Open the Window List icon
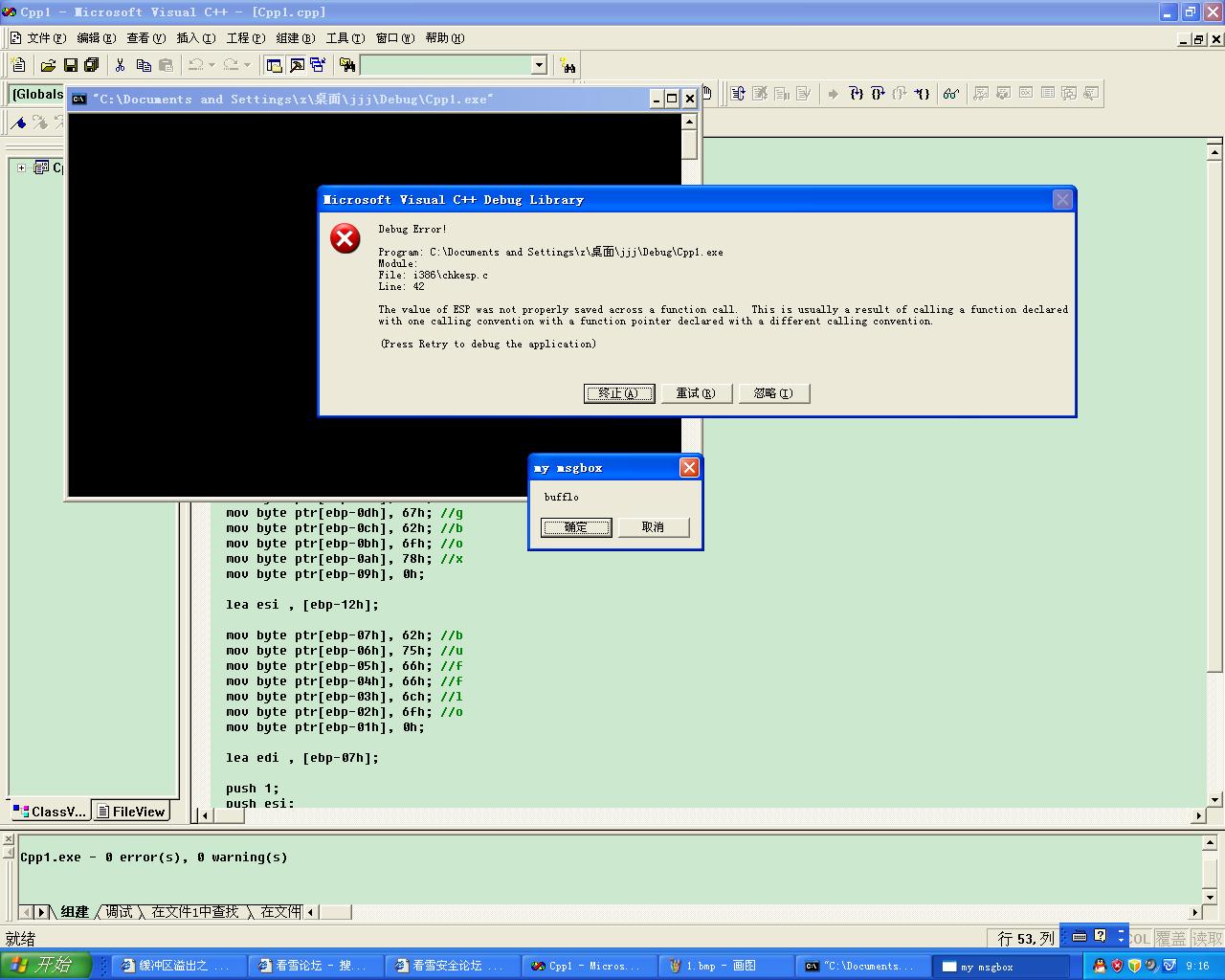This screenshot has width=1225, height=980. pos(318,65)
